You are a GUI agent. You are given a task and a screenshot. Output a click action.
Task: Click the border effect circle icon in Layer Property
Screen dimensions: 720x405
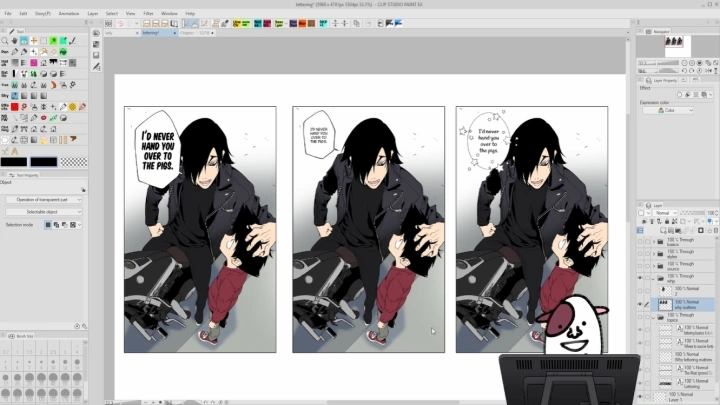pyautogui.click(x=679, y=95)
